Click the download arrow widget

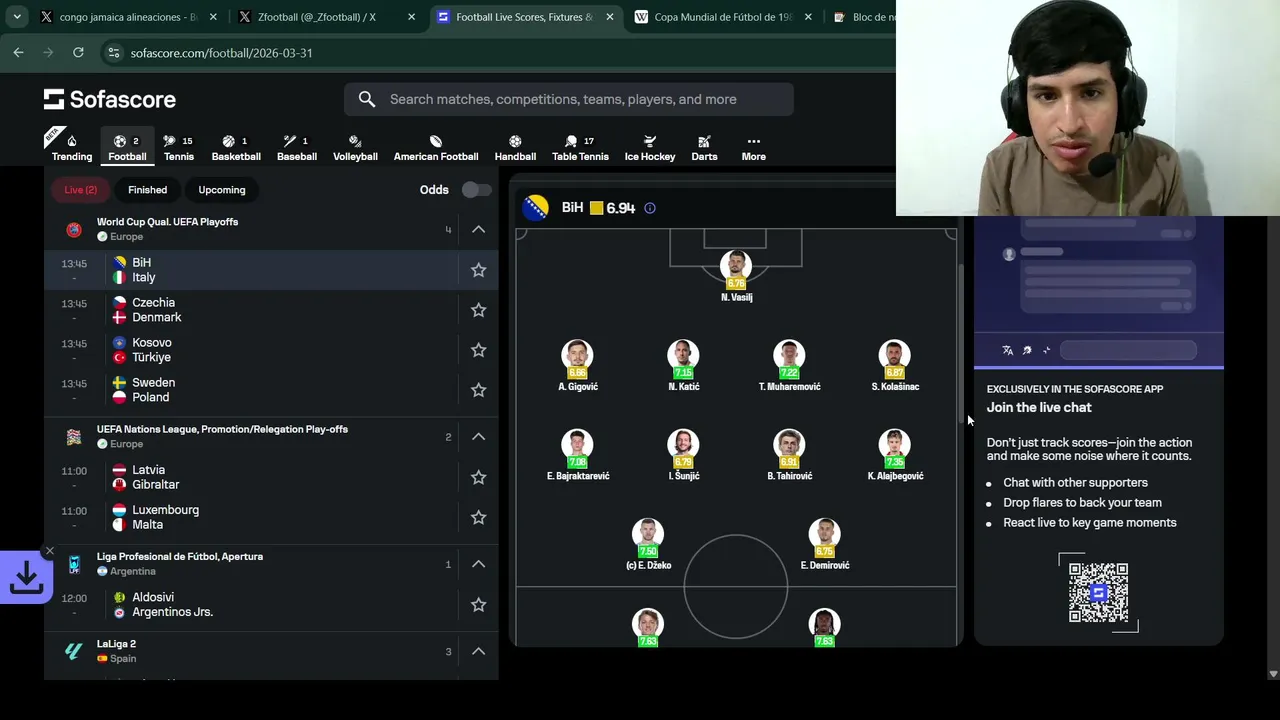26,577
